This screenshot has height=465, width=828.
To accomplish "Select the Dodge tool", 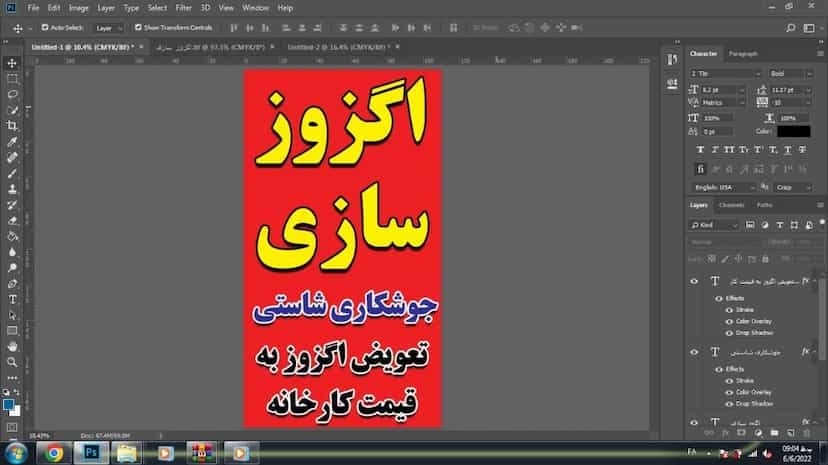I will 12,268.
